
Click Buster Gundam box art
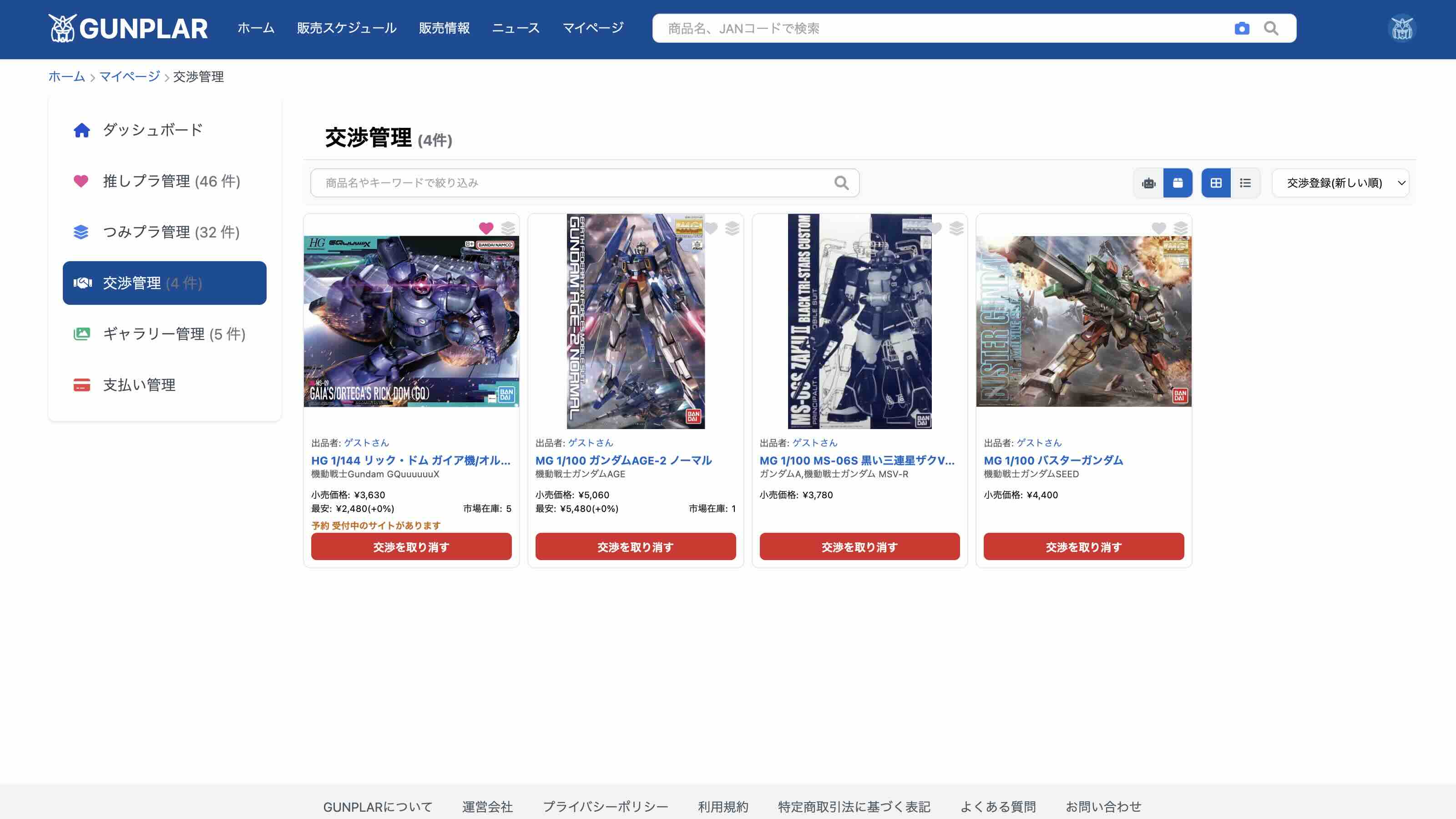(1084, 322)
